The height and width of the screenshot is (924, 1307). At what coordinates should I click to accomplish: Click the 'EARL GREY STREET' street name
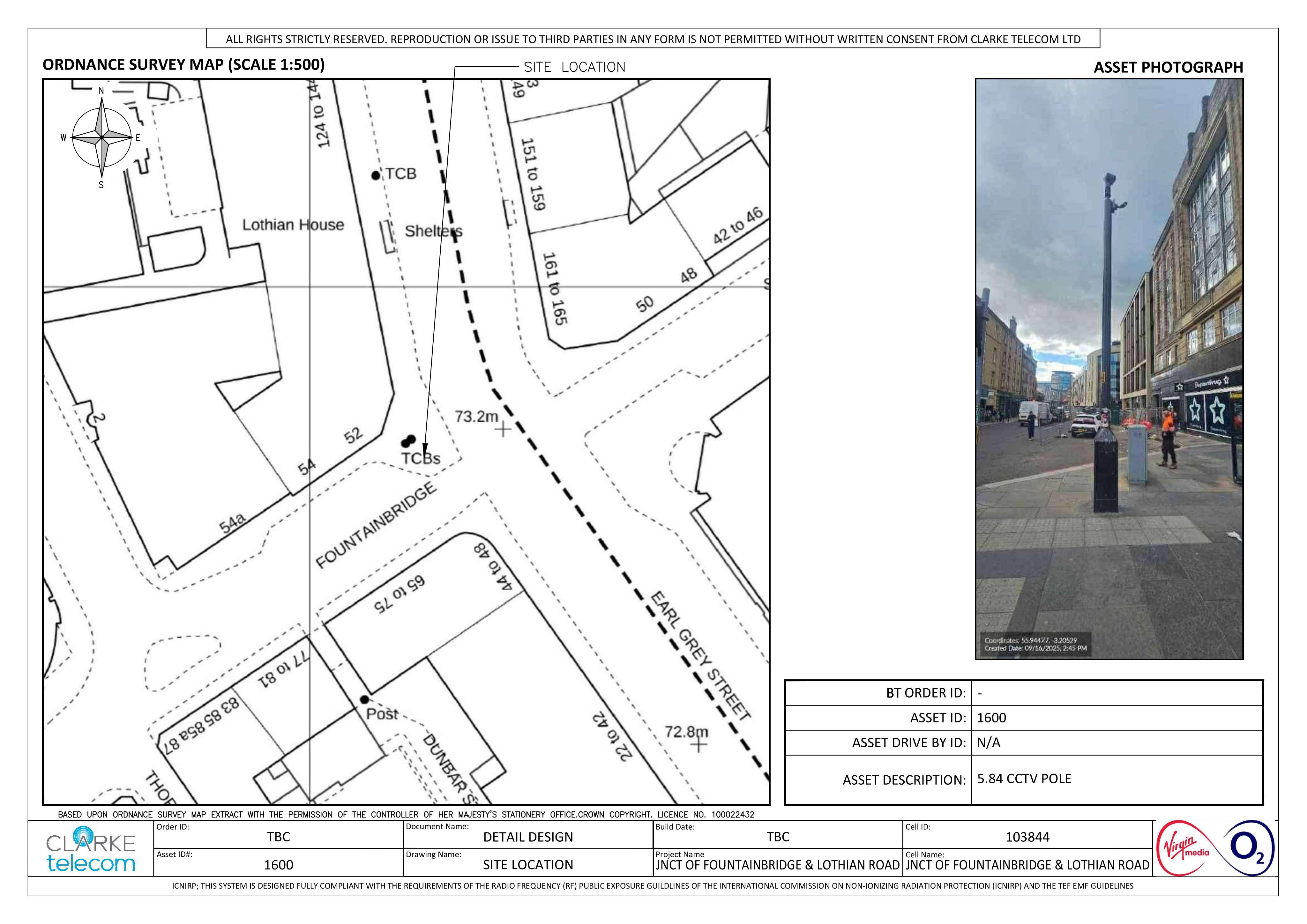701,656
